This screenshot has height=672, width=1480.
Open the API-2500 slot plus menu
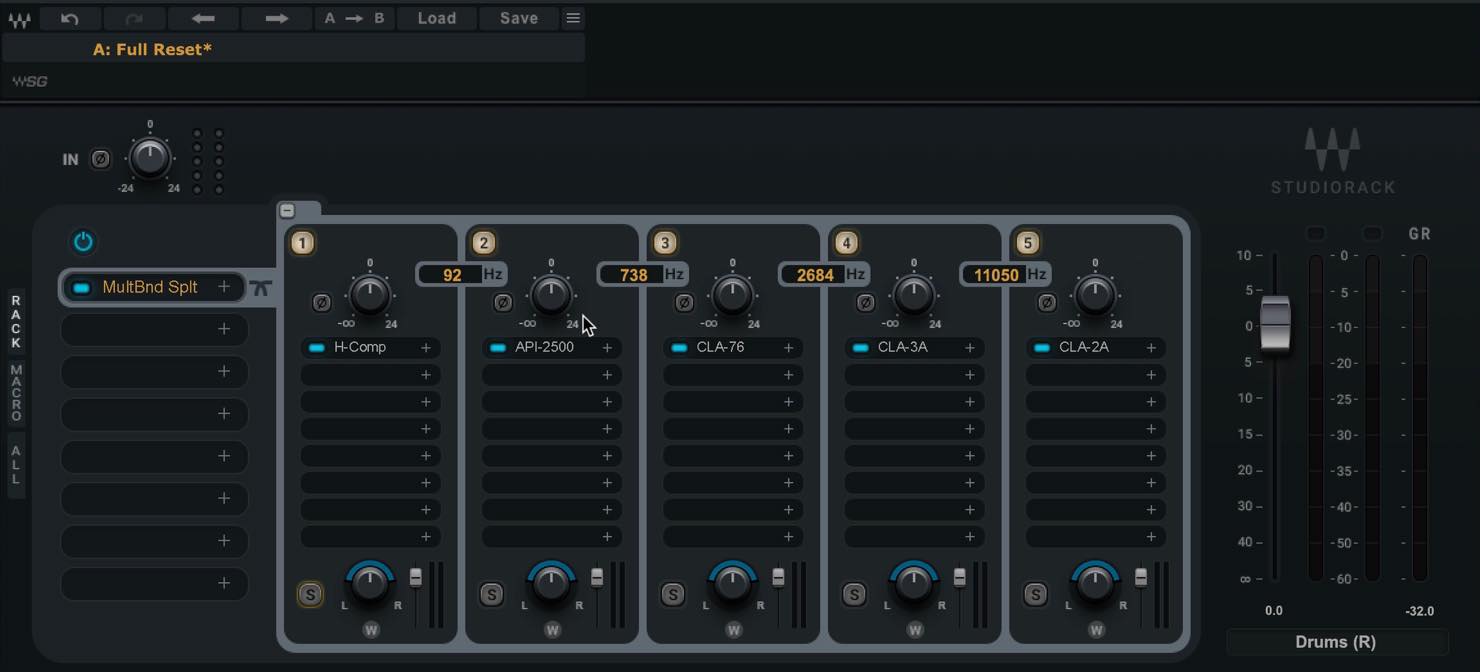point(607,348)
